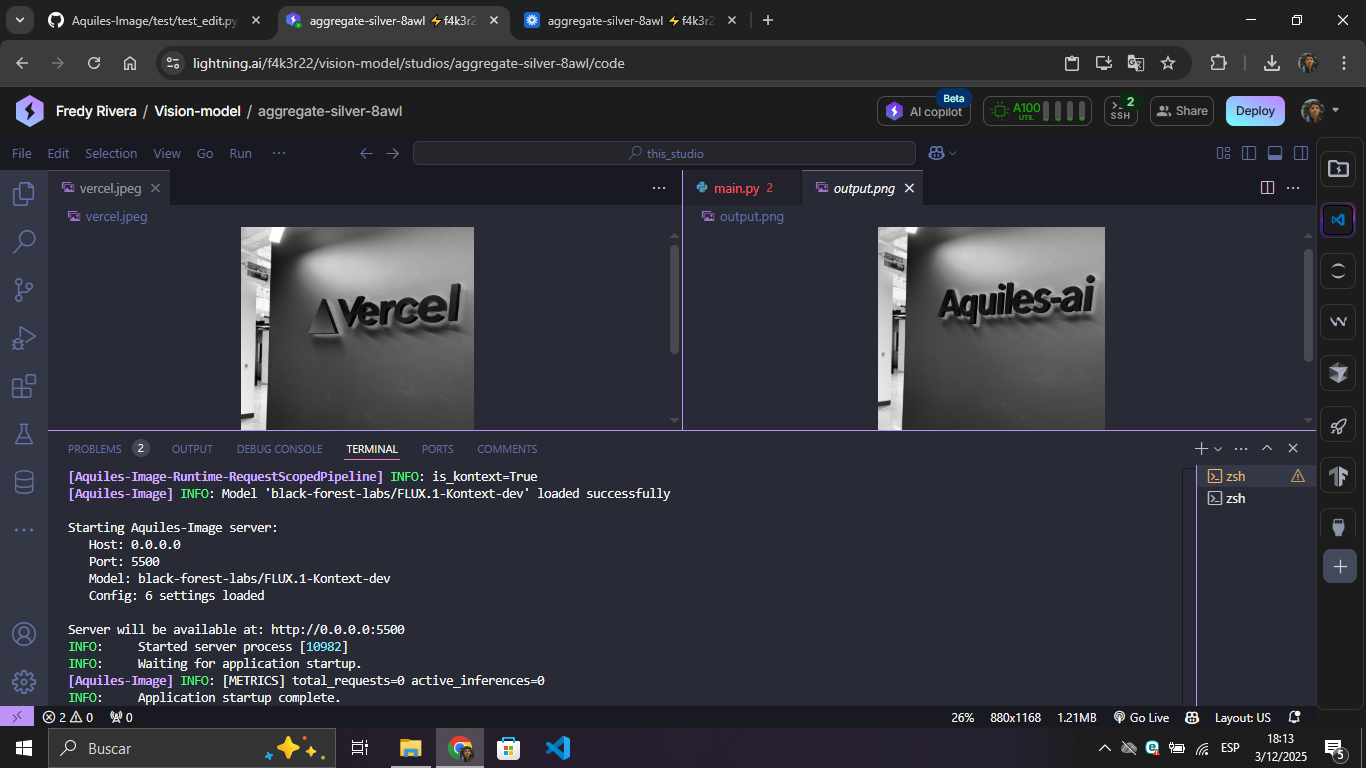Click Go Live in status bar
1366x768 pixels.
[x=1139, y=717]
